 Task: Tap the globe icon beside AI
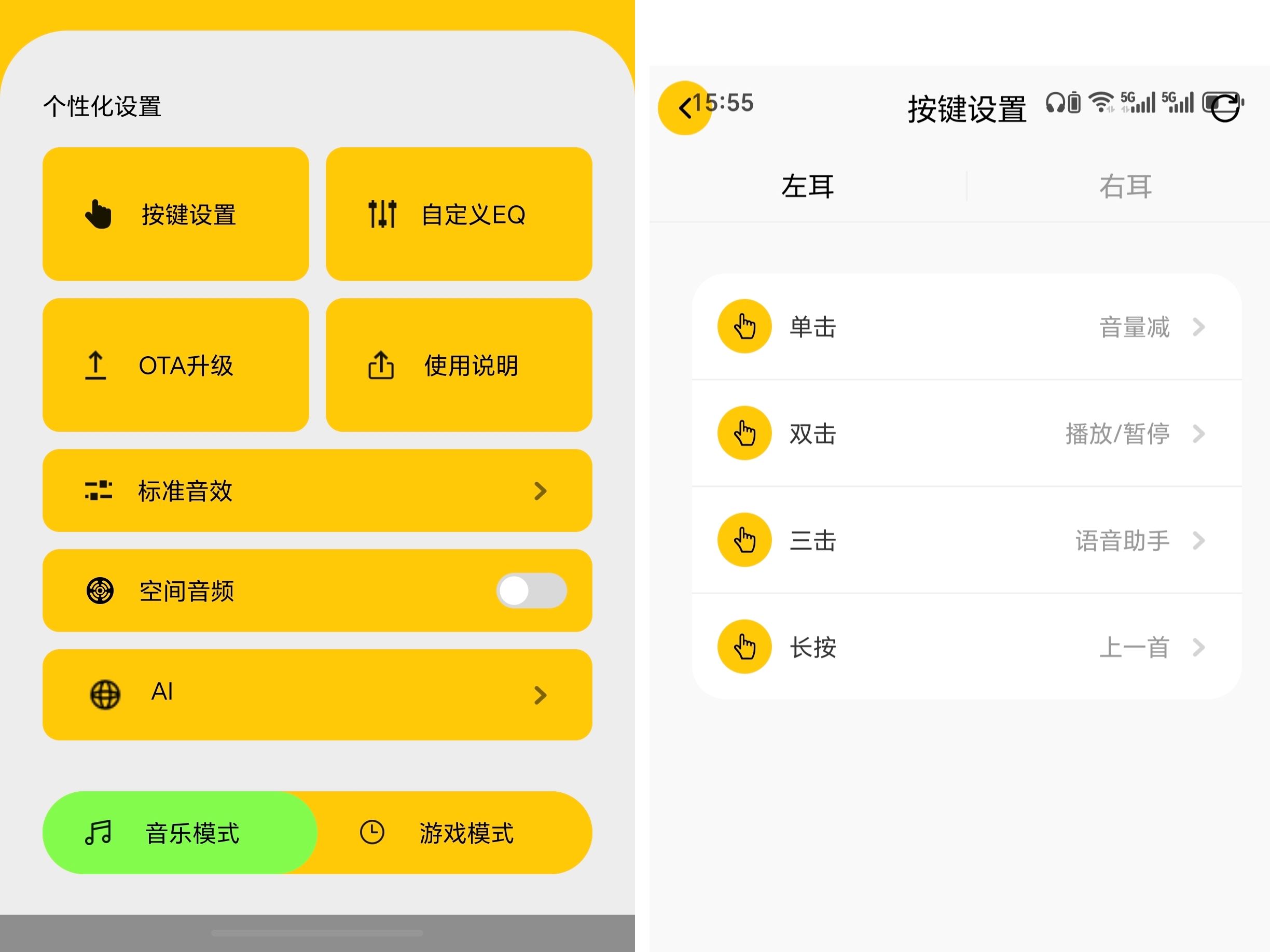click(x=105, y=694)
